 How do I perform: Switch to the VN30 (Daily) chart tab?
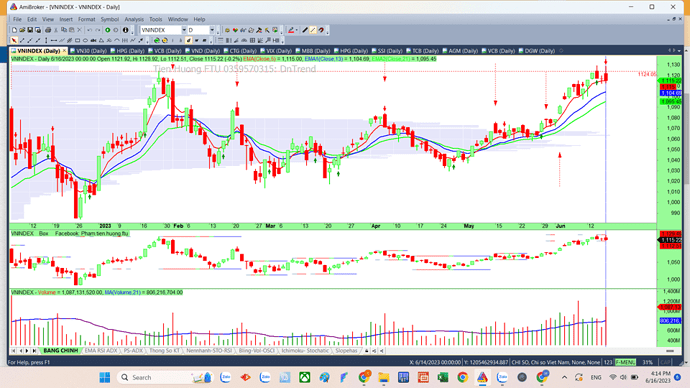(x=89, y=51)
